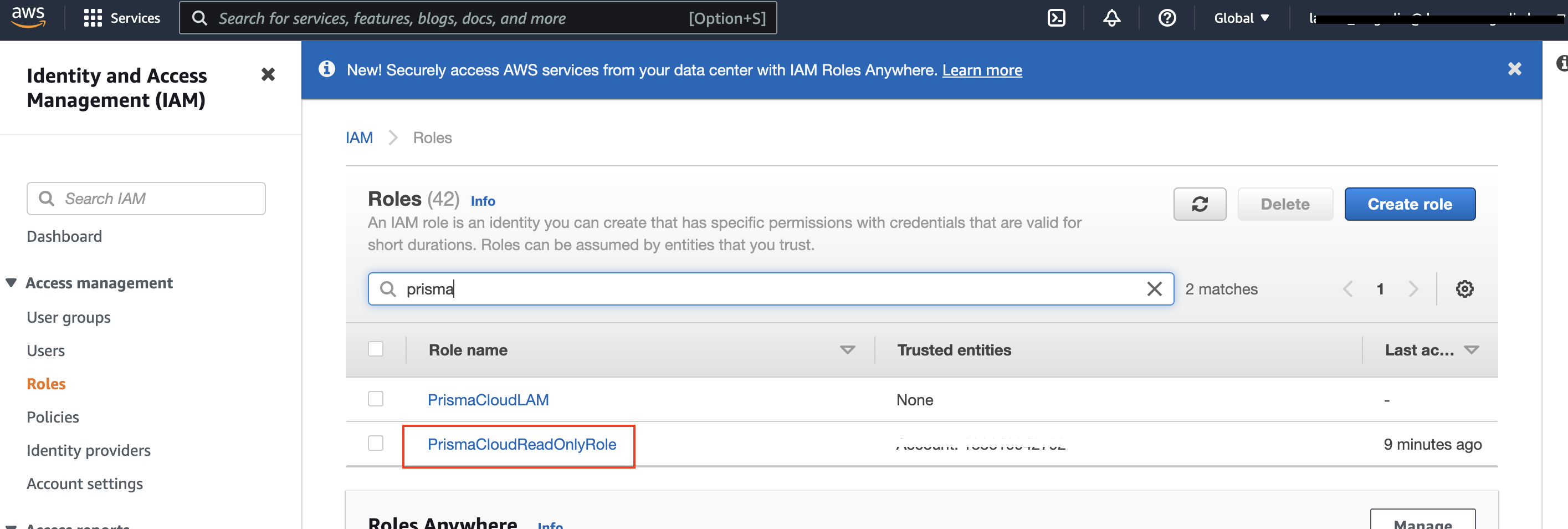Go to Identity providers page

(88, 450)
